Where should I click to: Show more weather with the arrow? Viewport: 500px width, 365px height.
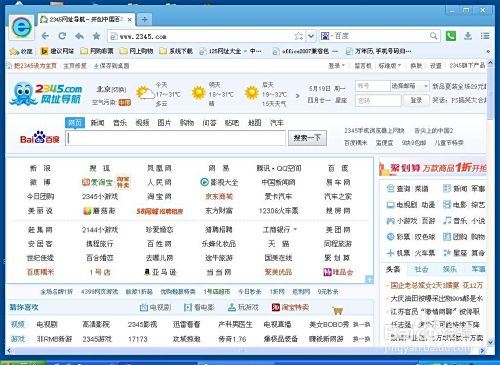(297, 96)
